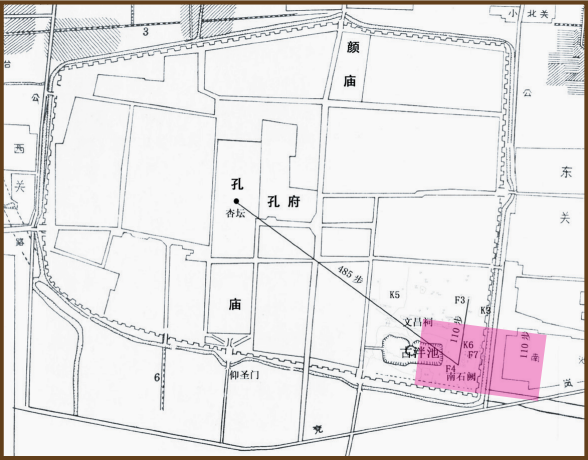Select the F3 site marker
The width and height of the screenshot is (588, 460).
tap(460, 300)
